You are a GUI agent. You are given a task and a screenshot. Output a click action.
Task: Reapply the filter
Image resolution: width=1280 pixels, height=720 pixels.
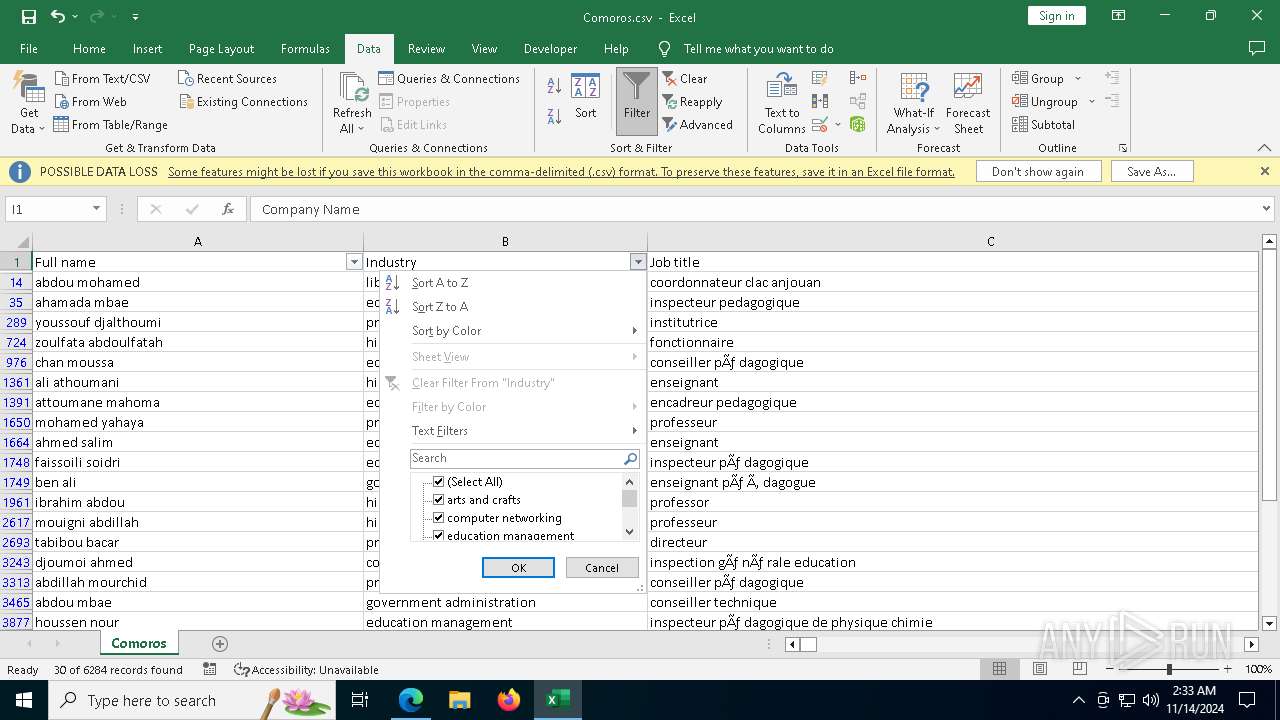[x=692, y=101]
